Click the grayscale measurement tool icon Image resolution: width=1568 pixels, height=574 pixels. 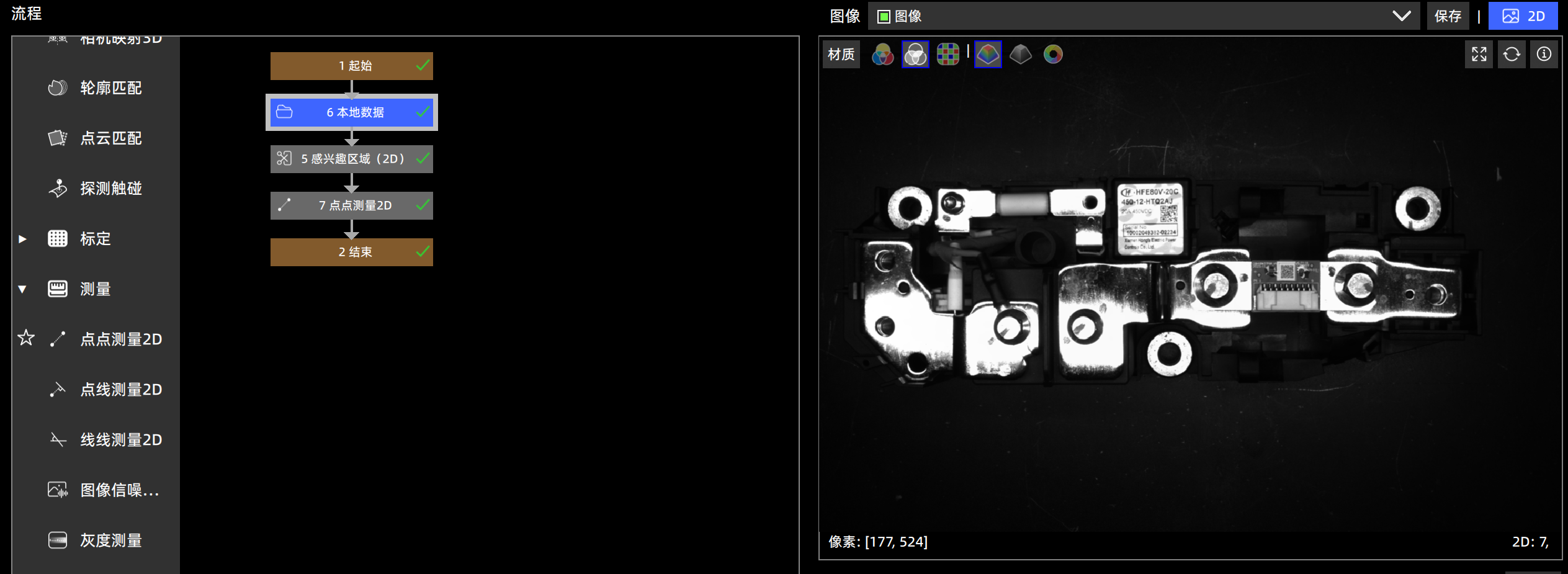click(x=58, y=540)
